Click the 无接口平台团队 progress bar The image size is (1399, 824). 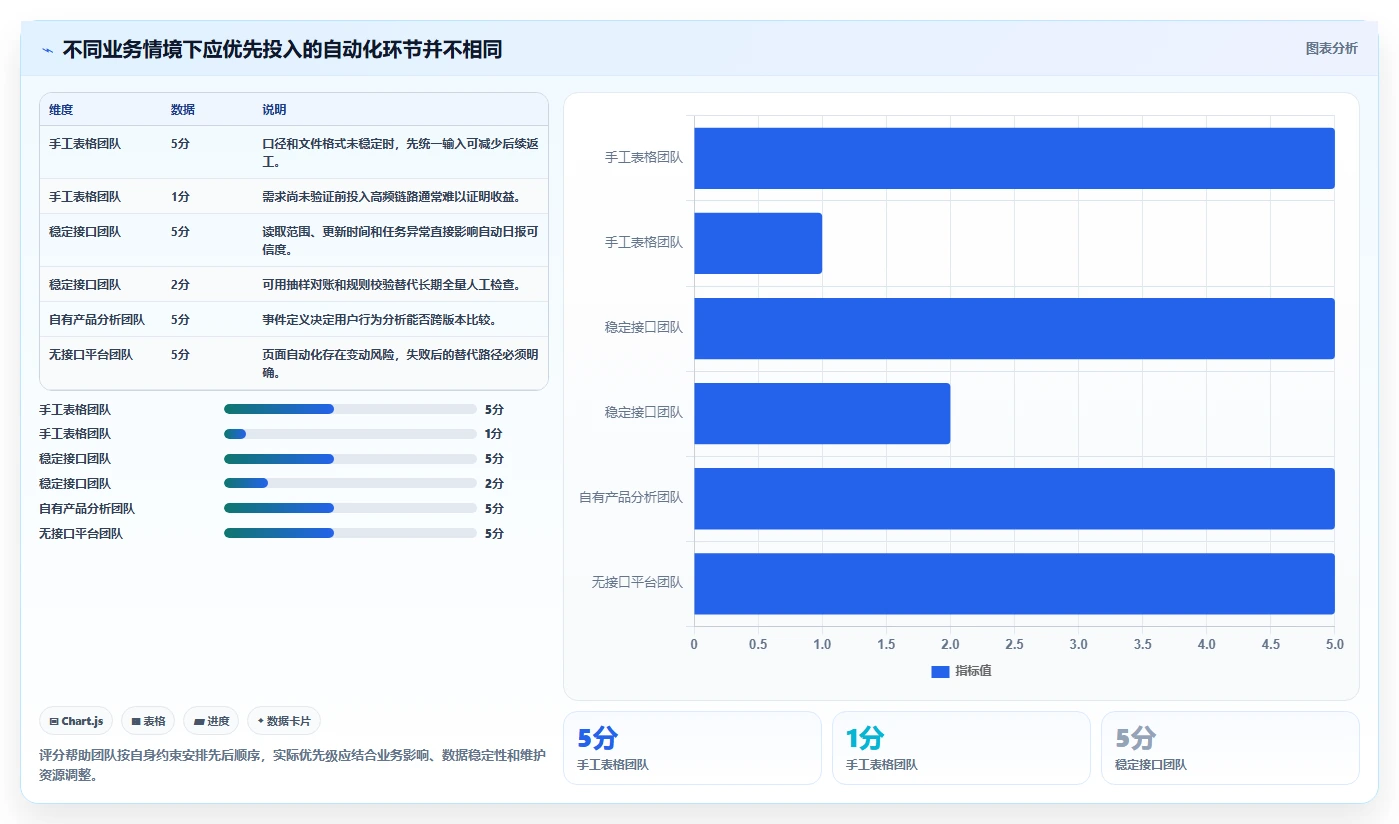click(x=350, y=534)
